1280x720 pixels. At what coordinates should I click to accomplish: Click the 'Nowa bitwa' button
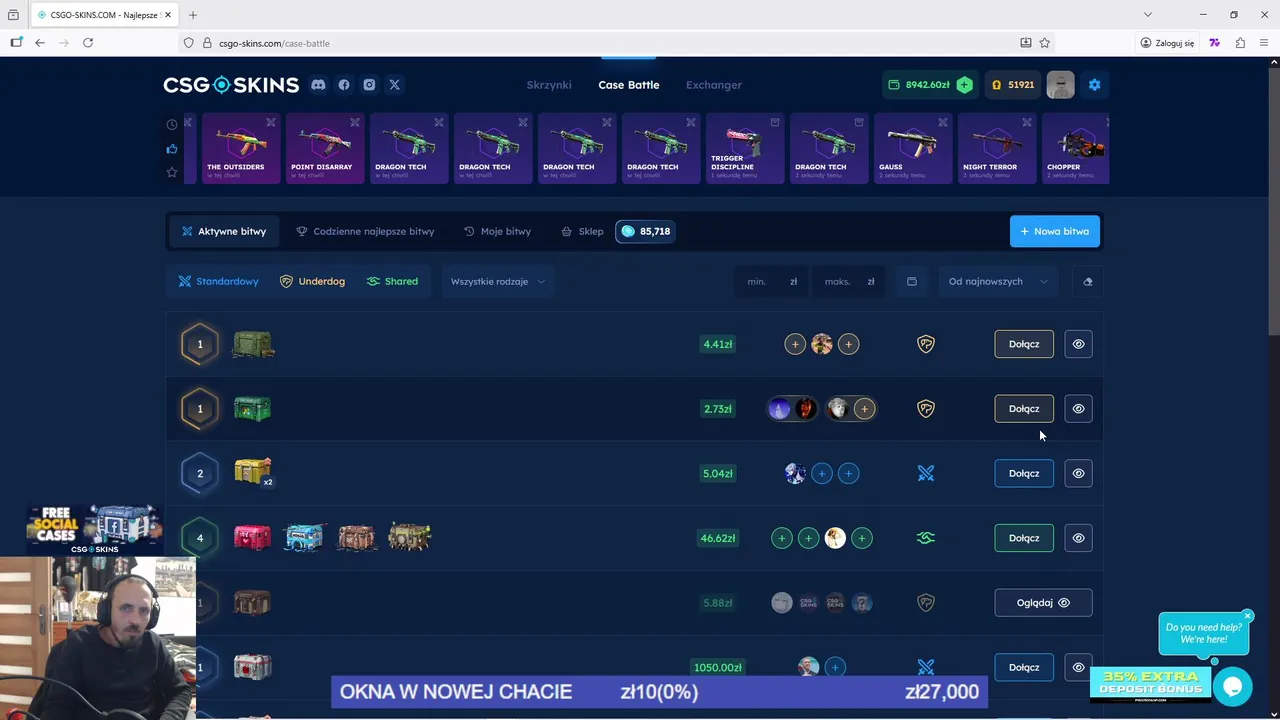pyautogui.click(x=1055, y=231)
